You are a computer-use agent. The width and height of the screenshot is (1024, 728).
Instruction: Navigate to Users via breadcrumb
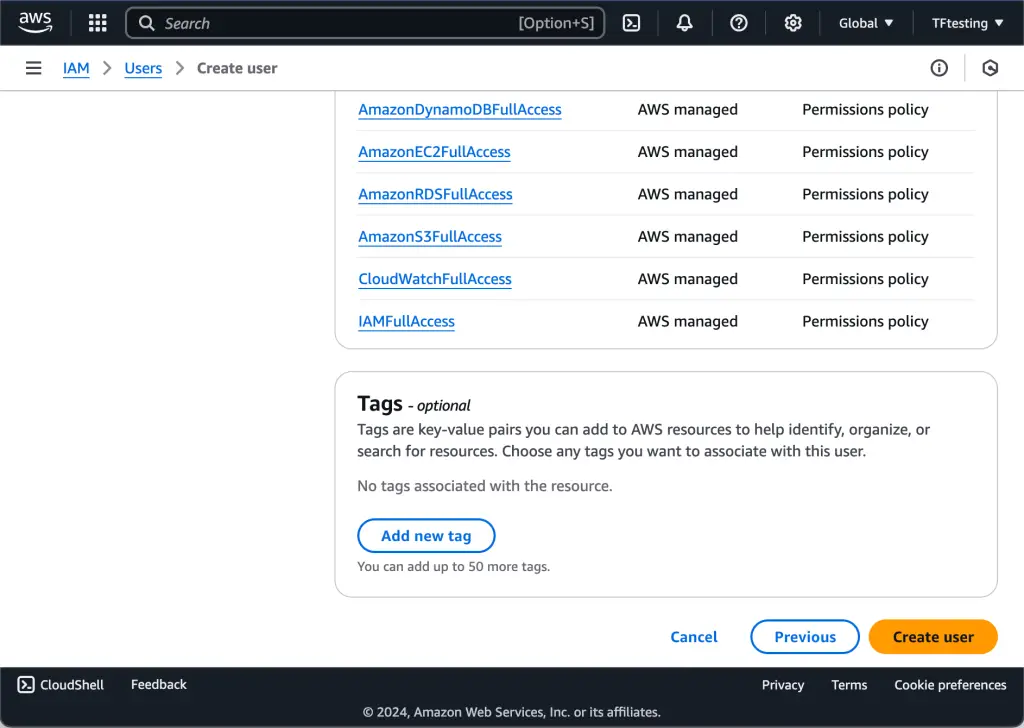click(143, 68)
